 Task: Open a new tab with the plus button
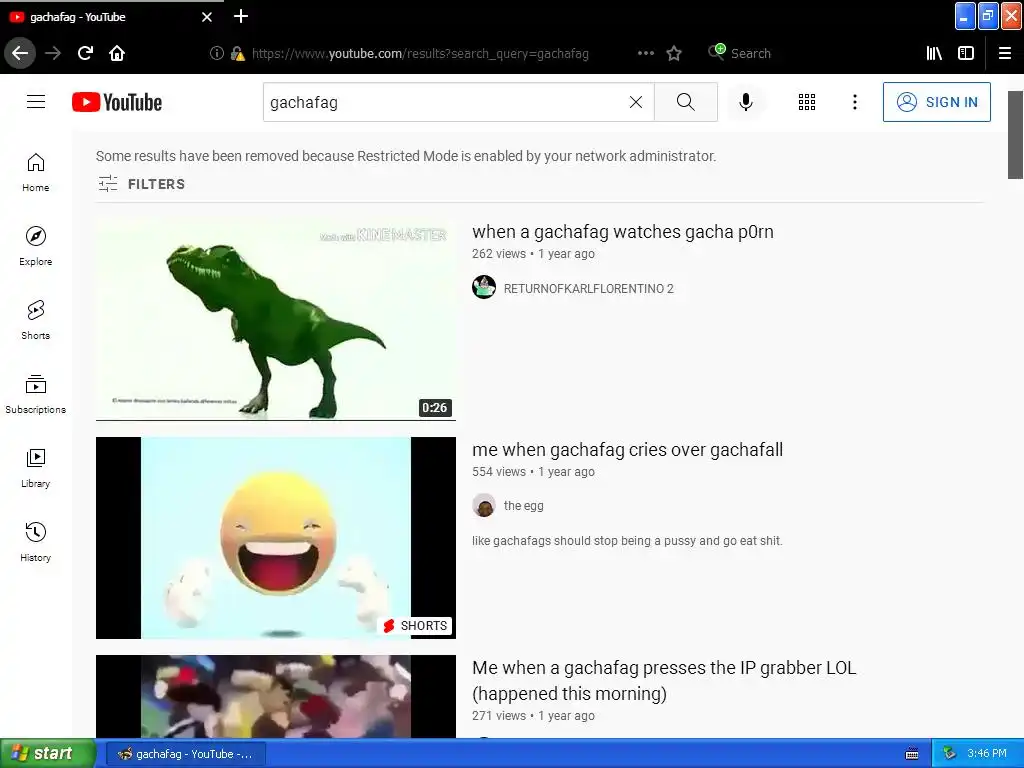tap(241, 16)
